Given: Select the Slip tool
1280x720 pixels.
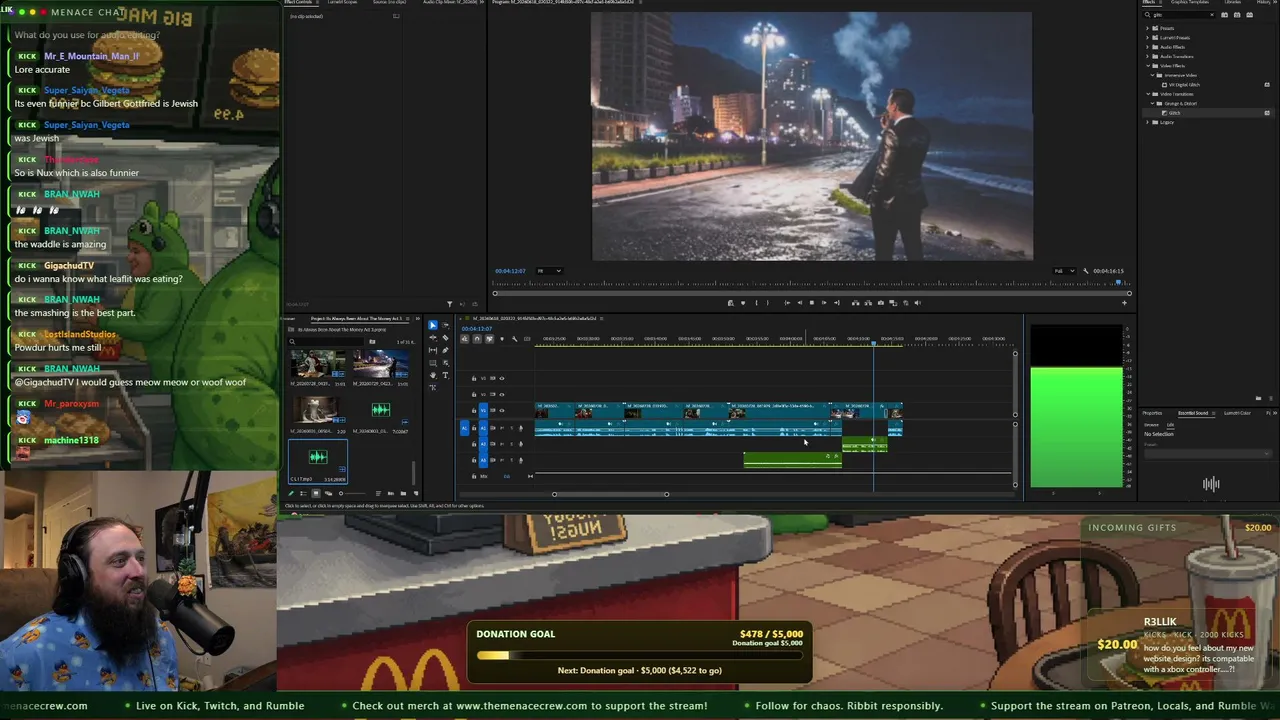Looking at the screenshot, I should [433, 350].
